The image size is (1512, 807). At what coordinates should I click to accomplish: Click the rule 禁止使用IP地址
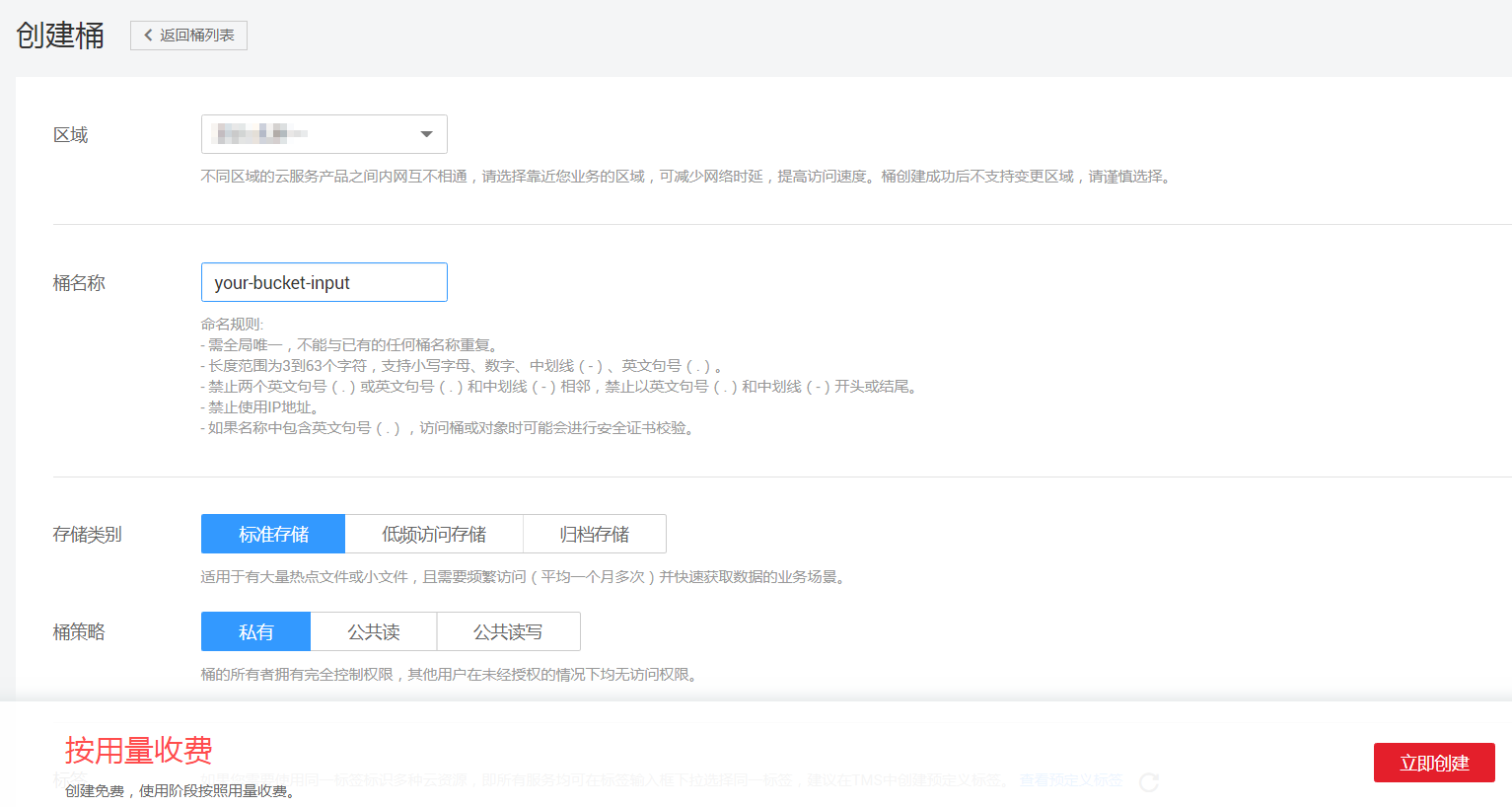262,406
